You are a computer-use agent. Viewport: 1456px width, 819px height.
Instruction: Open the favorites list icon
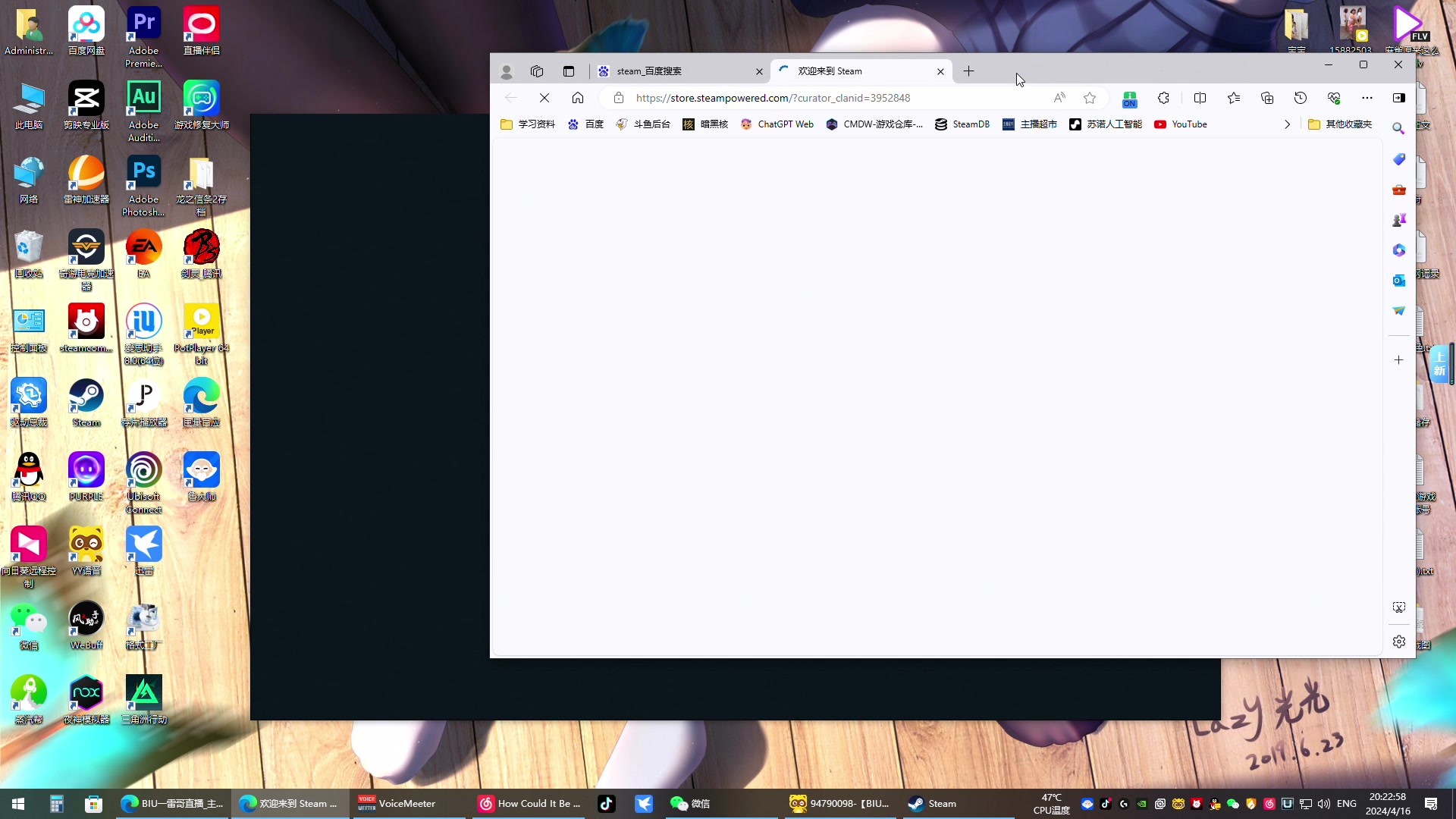tap(1234, 98)
